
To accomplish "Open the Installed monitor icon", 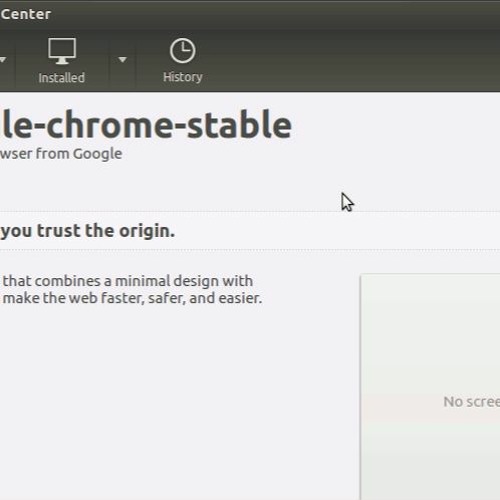I will [x=62, y=51].
